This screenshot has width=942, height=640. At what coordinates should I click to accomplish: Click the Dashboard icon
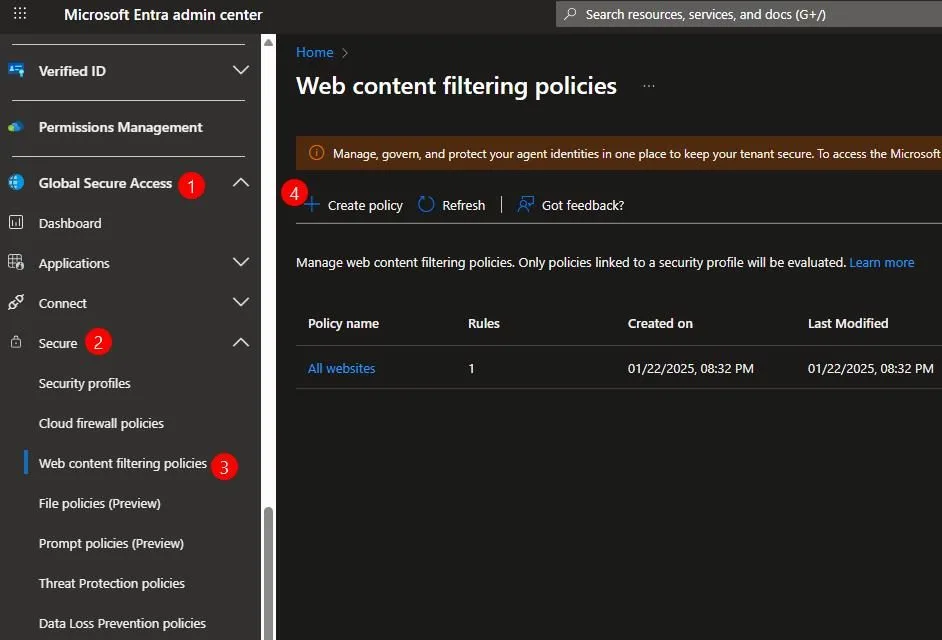click(x=16, y=222)
